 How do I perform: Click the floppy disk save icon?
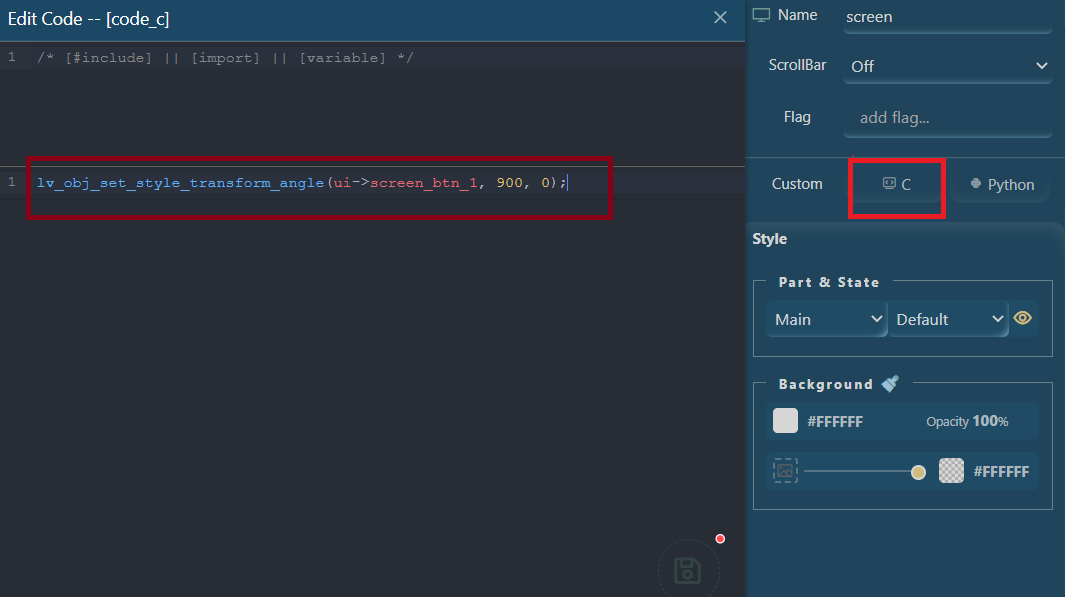coord(687,571)
